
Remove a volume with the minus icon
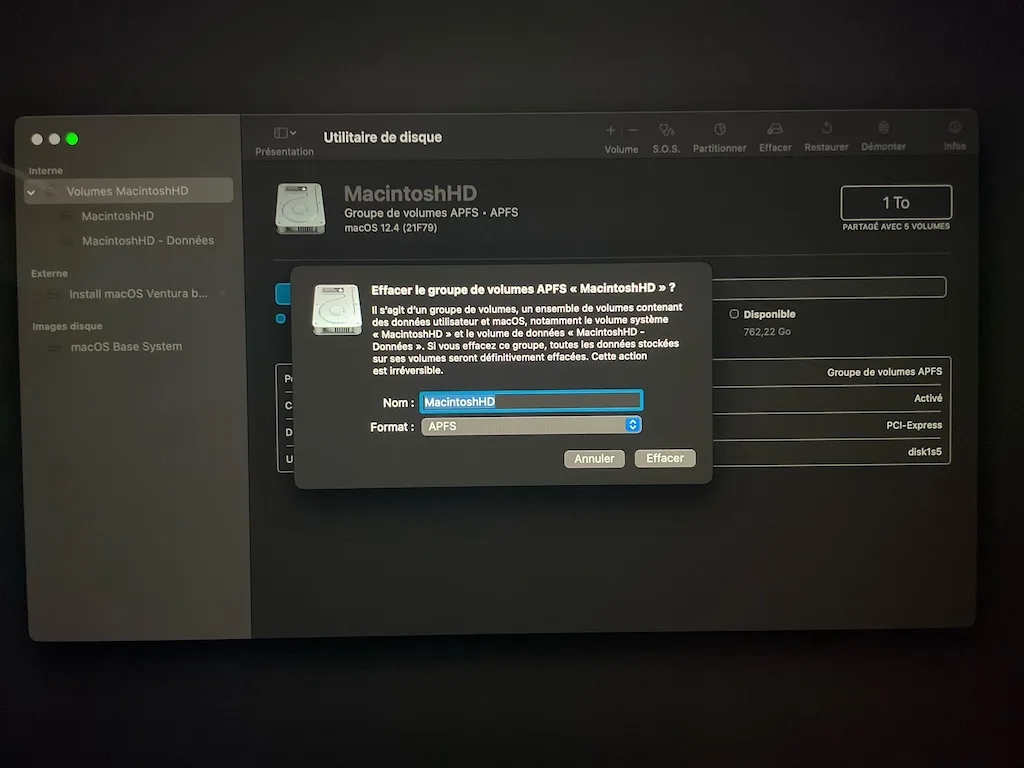[x=633, y=130]
